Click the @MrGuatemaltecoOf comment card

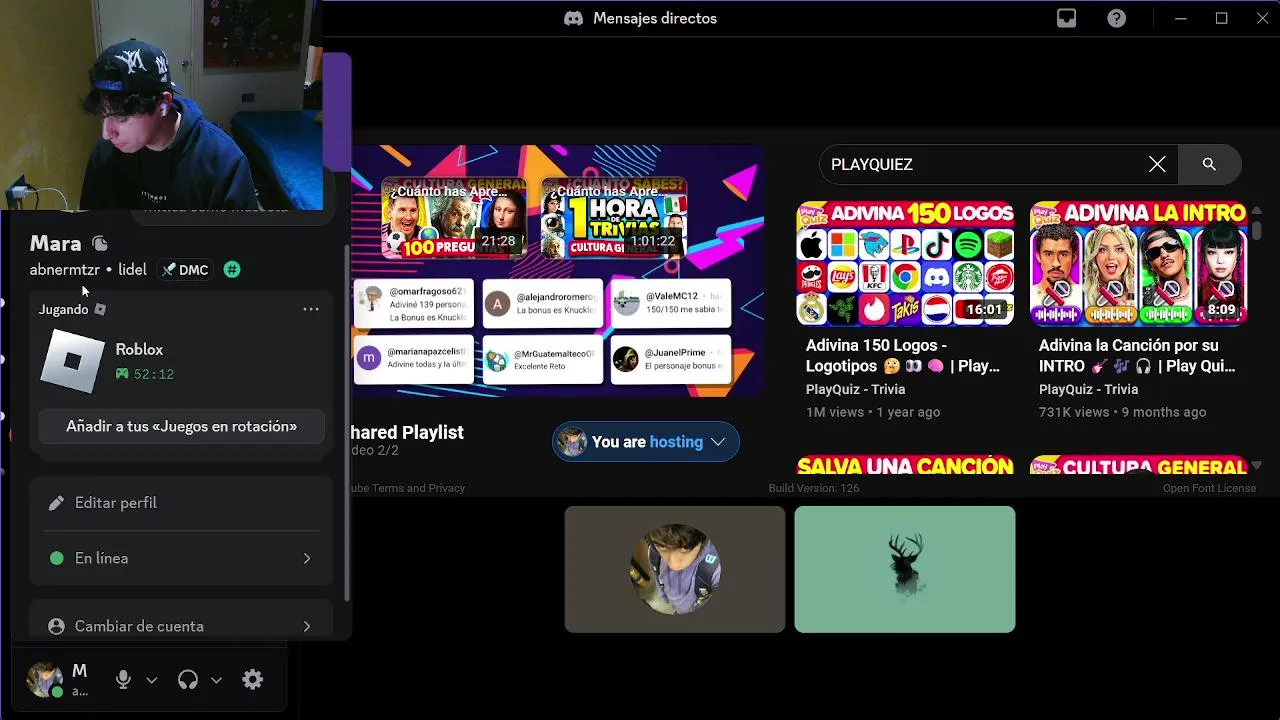[543, 360]
